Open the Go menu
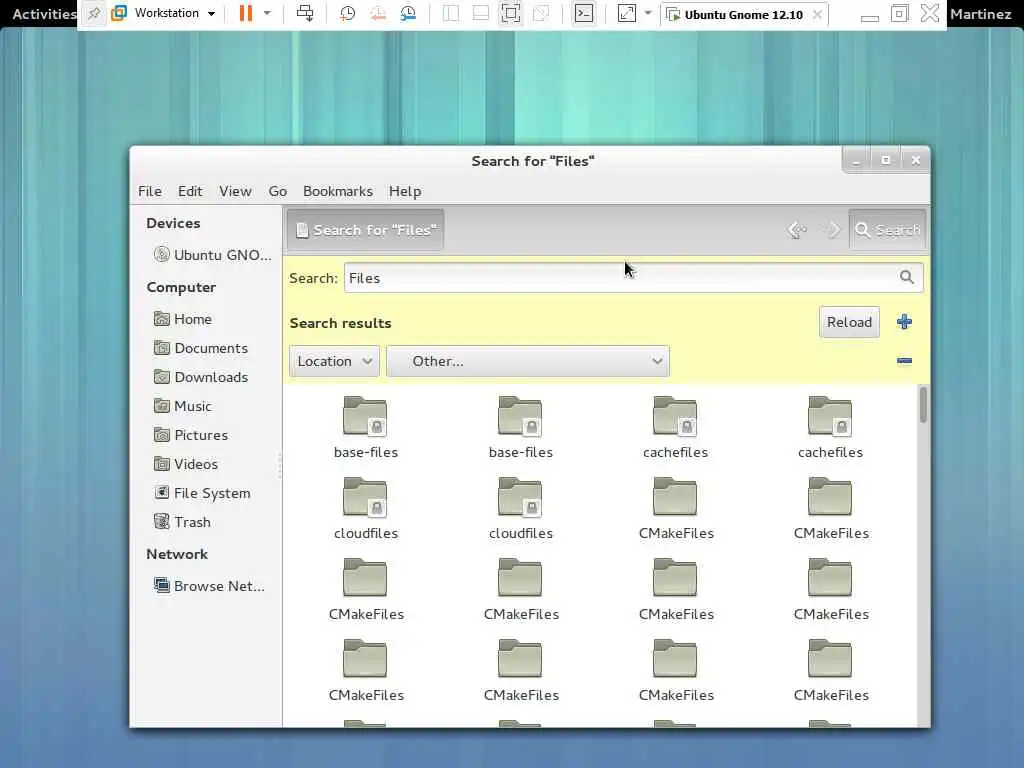The width and height of the screenshot is (1024, 768). [278, 191]
